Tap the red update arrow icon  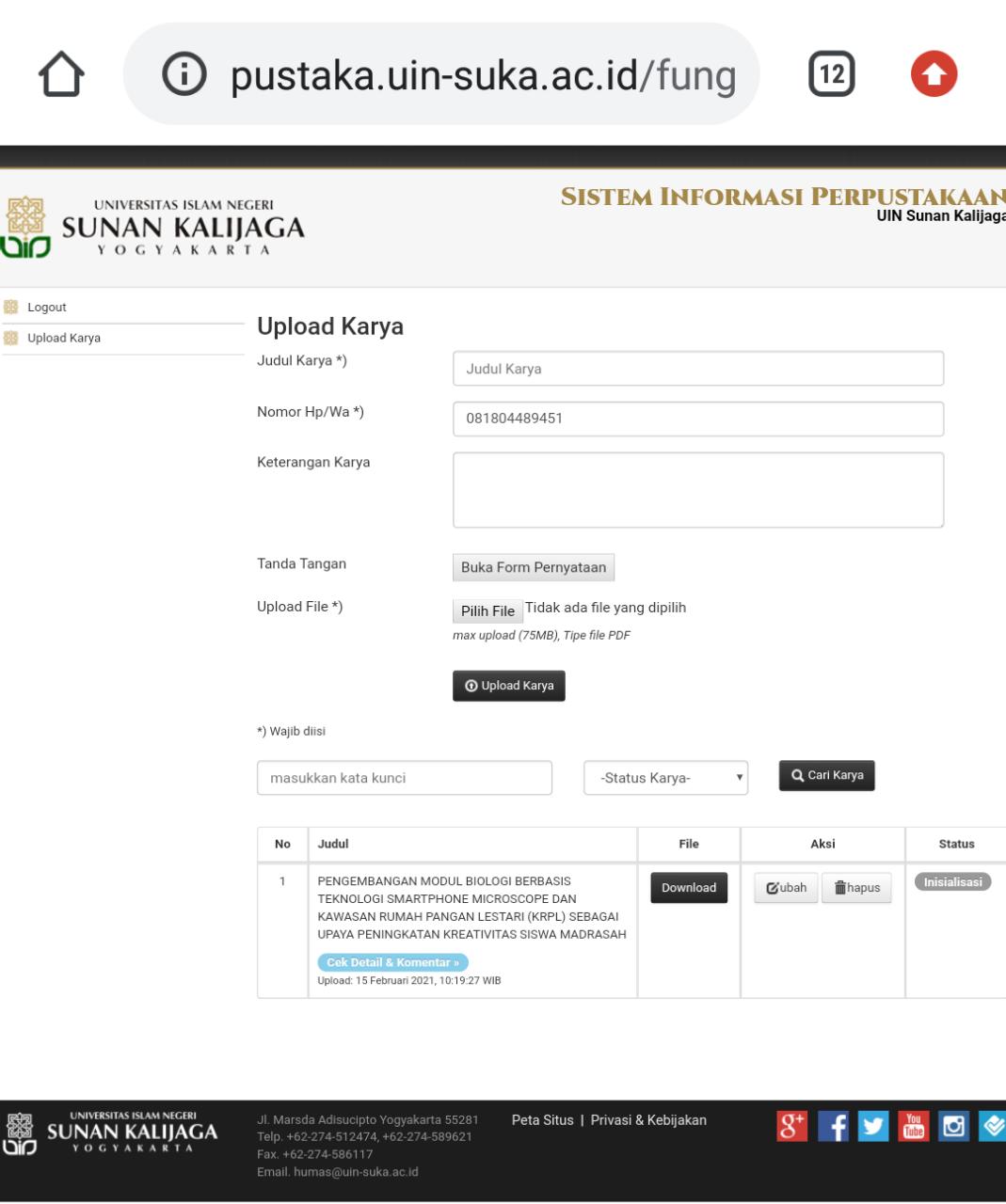[x=934, y=75]
